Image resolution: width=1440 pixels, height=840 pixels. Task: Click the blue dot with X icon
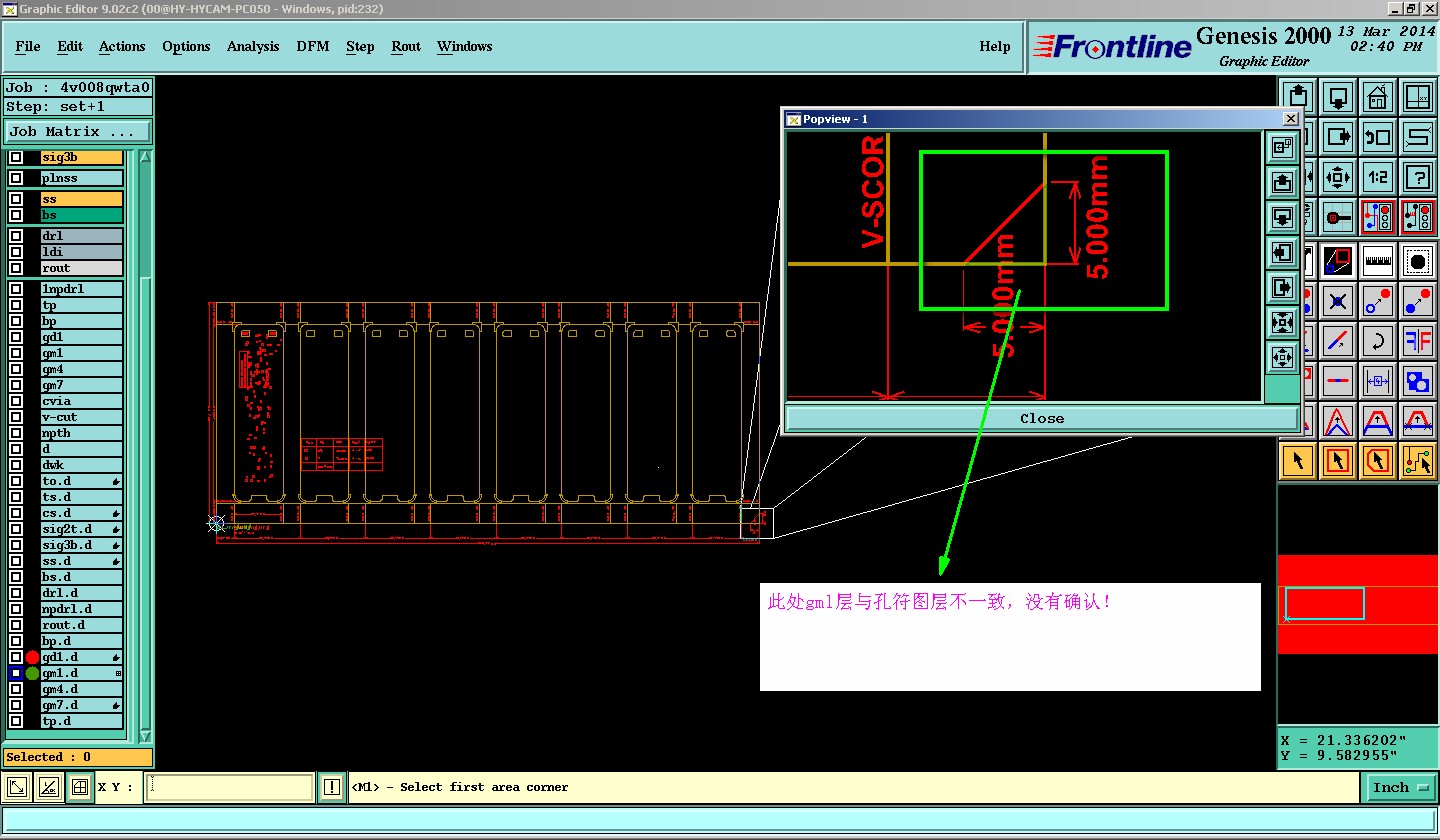click(1338, 301)
